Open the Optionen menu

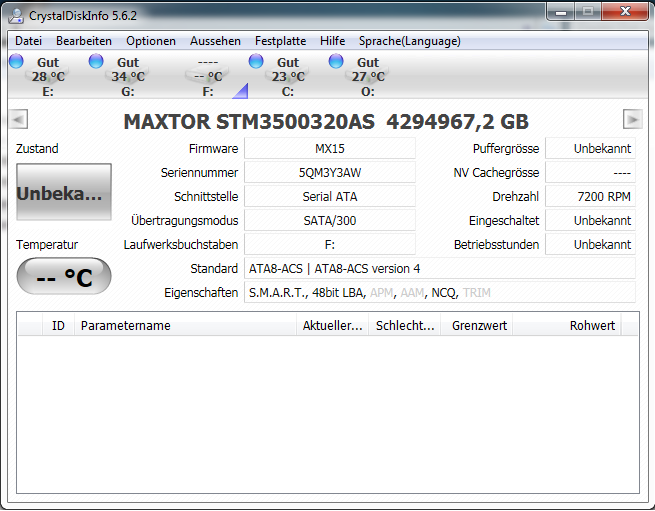pos(151,41)
